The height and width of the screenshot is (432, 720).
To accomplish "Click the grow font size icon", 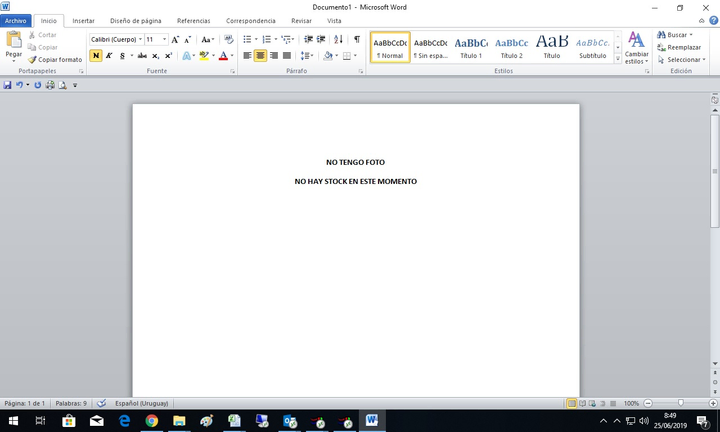I will [x=176, y=39].
